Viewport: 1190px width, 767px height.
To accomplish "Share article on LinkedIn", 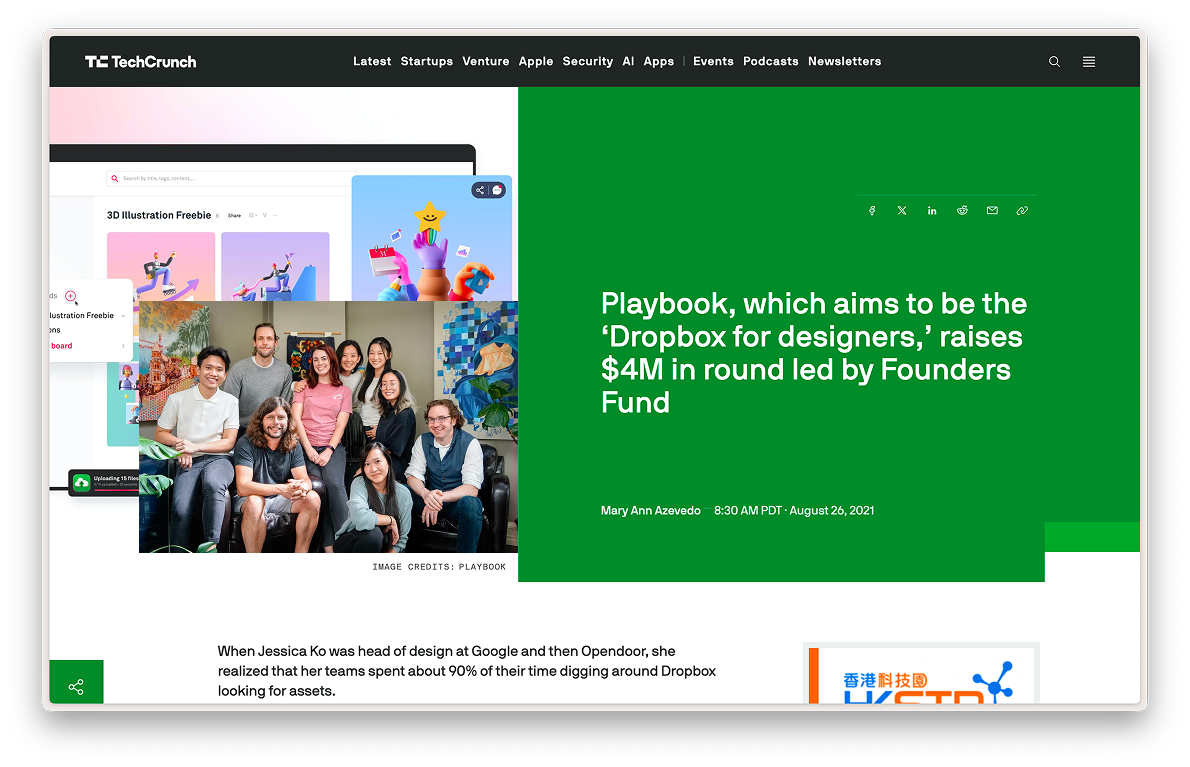I will (x=932, y=211).
